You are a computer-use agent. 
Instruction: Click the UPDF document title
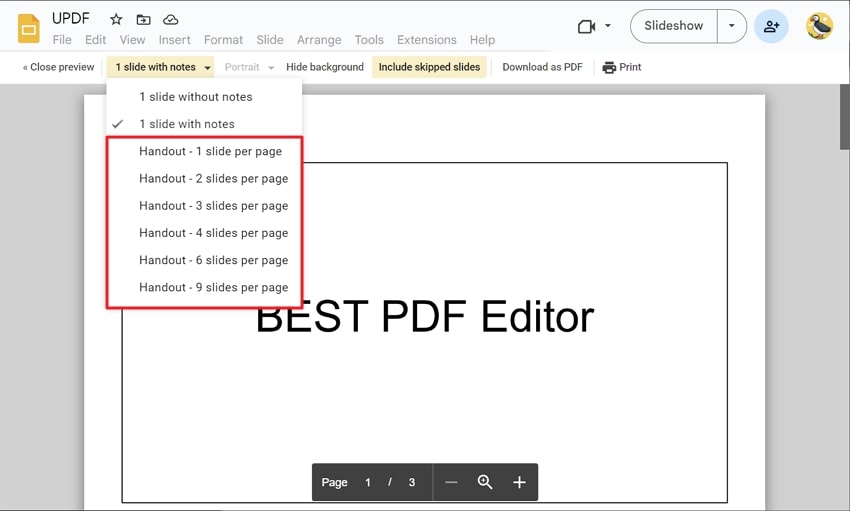pyautogui.click(x=70, y=18)
